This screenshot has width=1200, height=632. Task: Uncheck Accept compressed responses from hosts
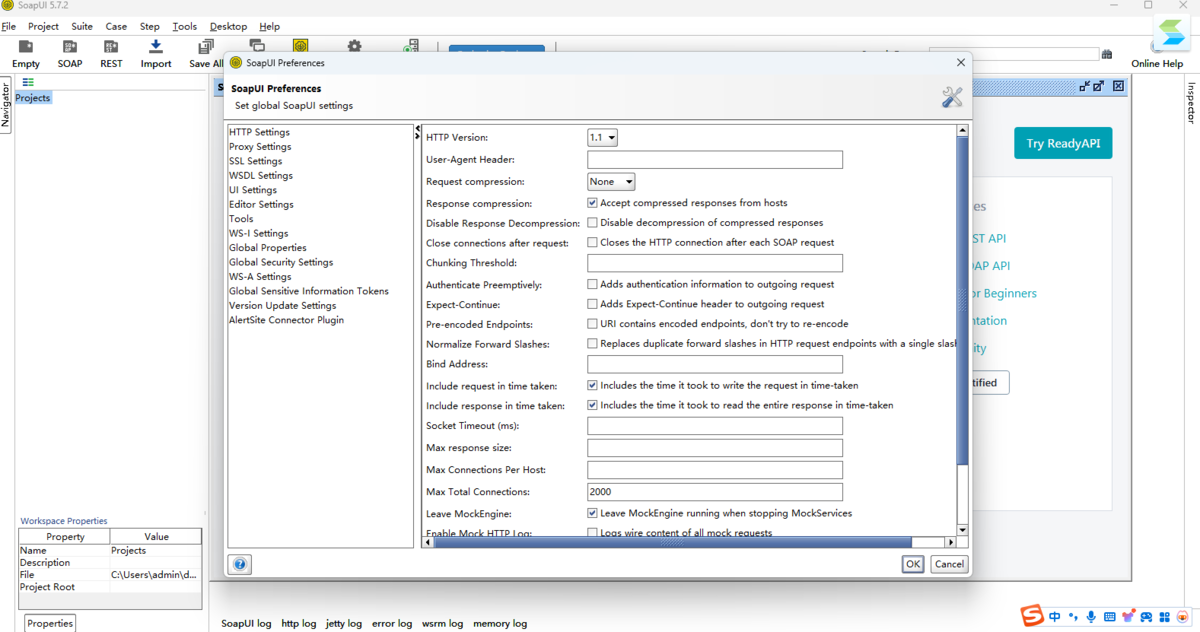pos(592,203)
